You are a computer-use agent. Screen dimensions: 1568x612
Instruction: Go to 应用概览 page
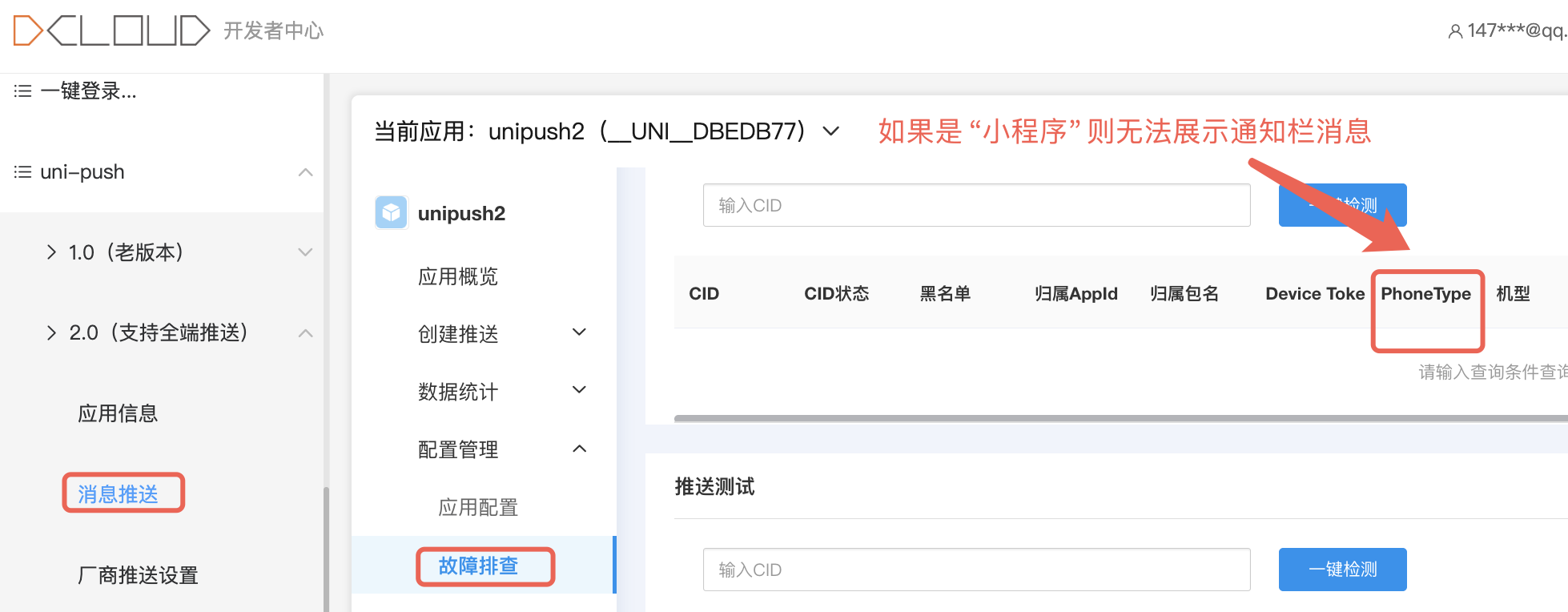pos(458,276)
